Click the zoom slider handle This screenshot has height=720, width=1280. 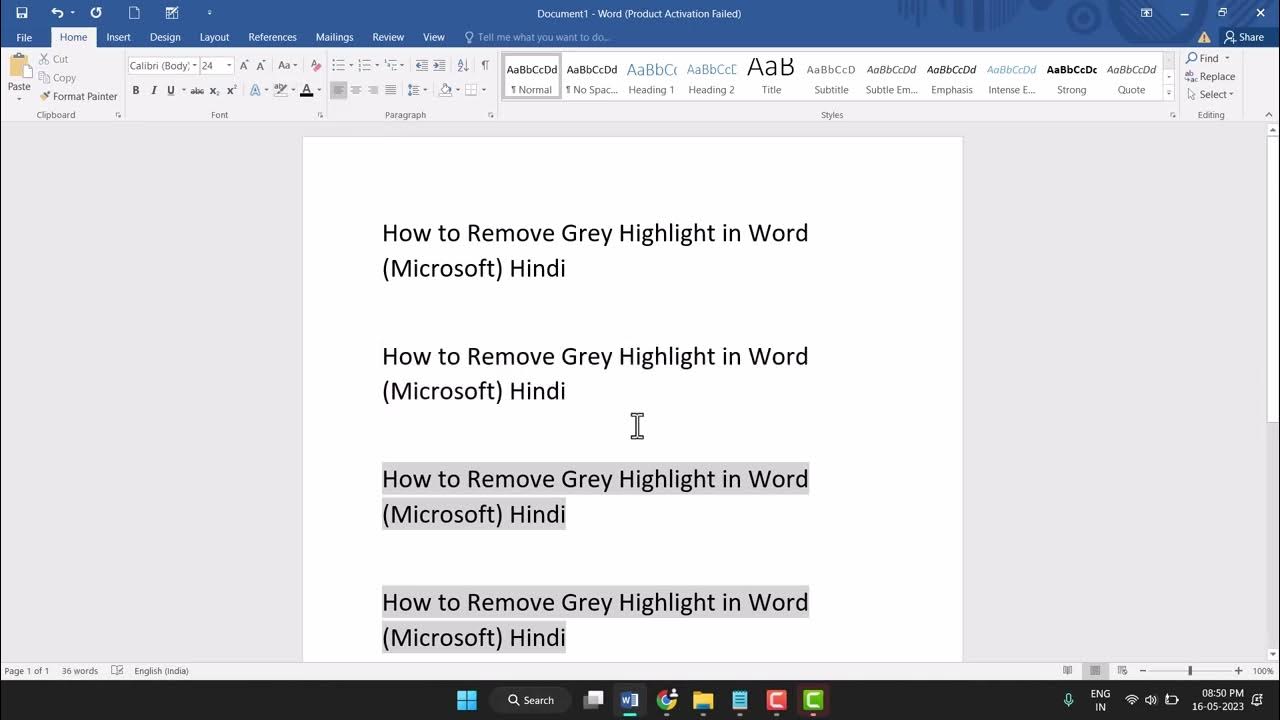pyautogui.click(x=1190, y=671)
